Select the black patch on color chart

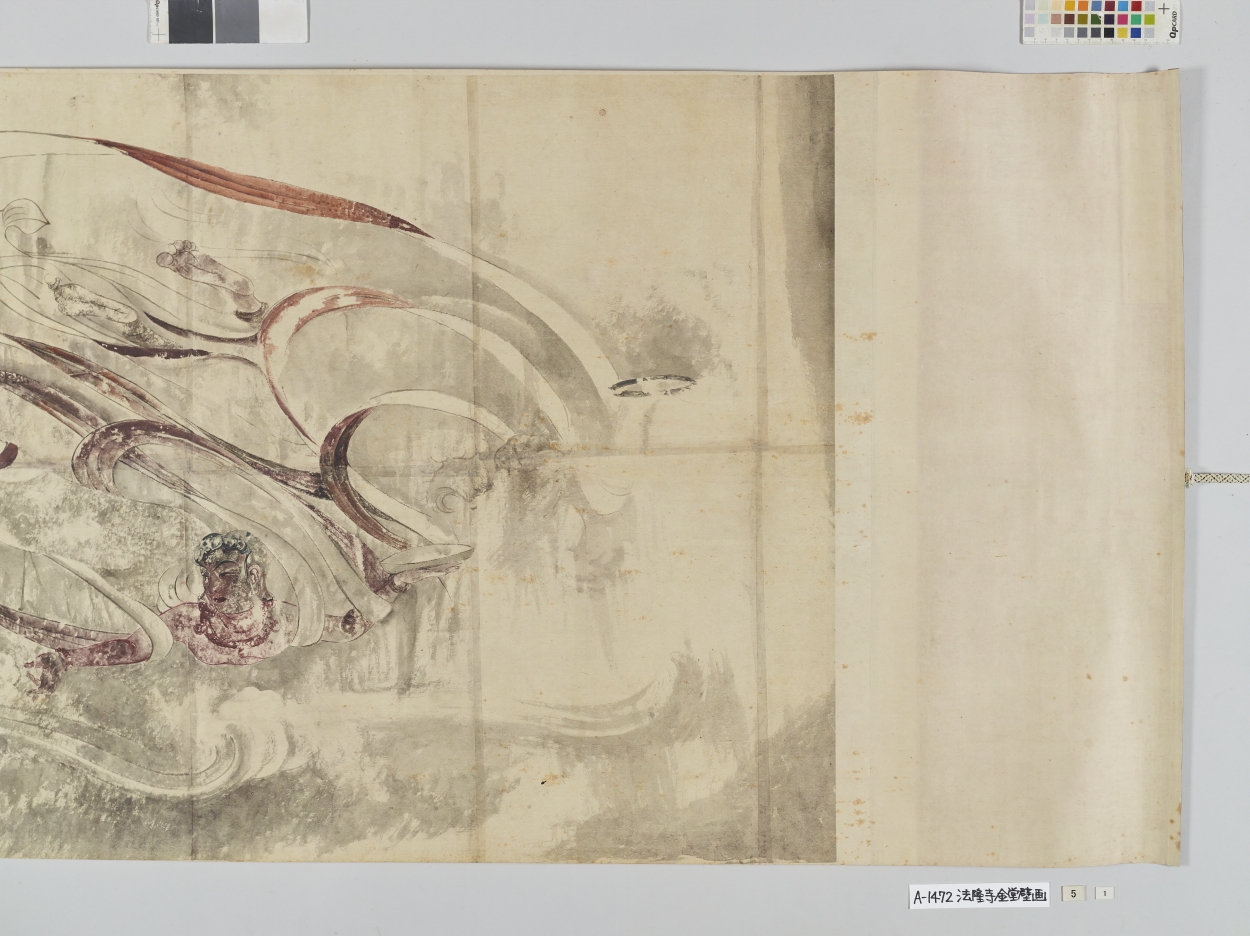[1109, 32]
